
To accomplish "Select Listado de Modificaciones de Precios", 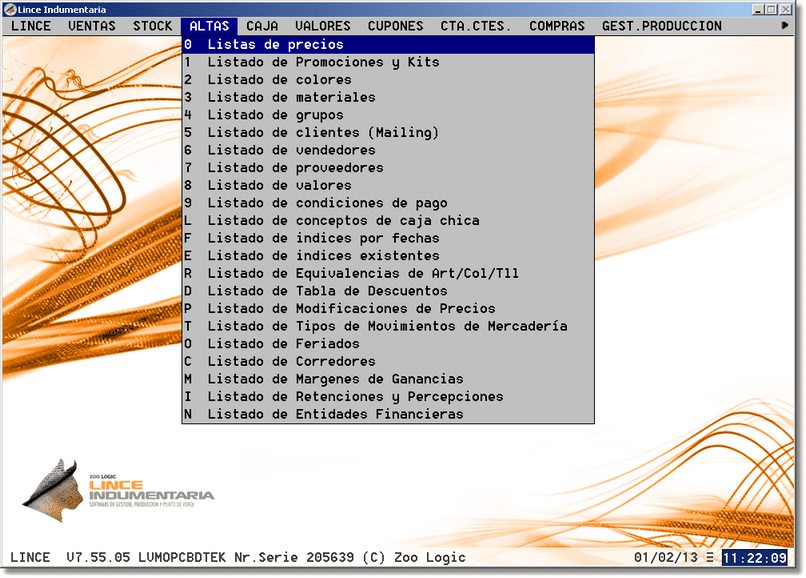I will [389, 309].
